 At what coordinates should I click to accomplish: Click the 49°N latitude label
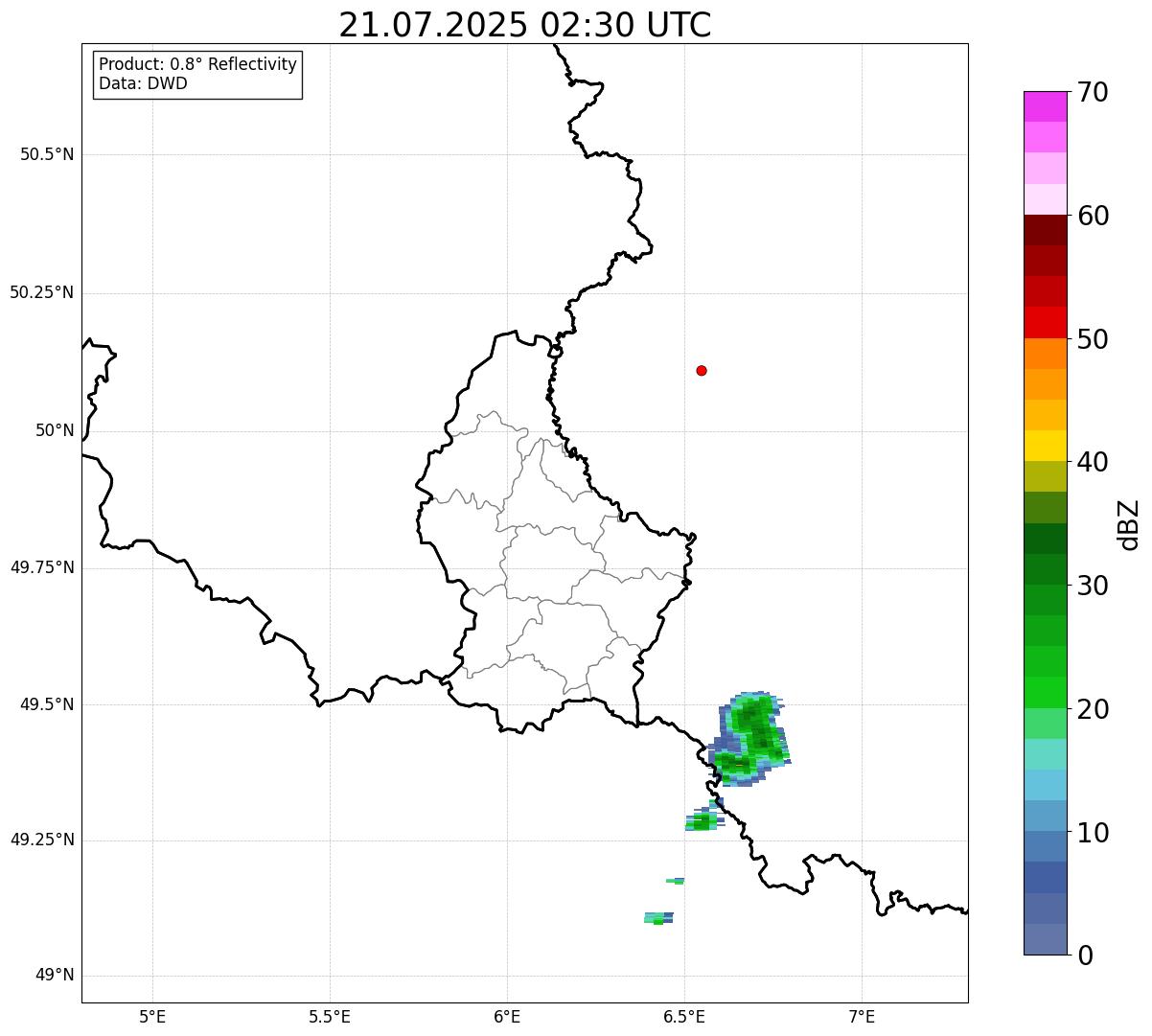click(x=55, y=976)
